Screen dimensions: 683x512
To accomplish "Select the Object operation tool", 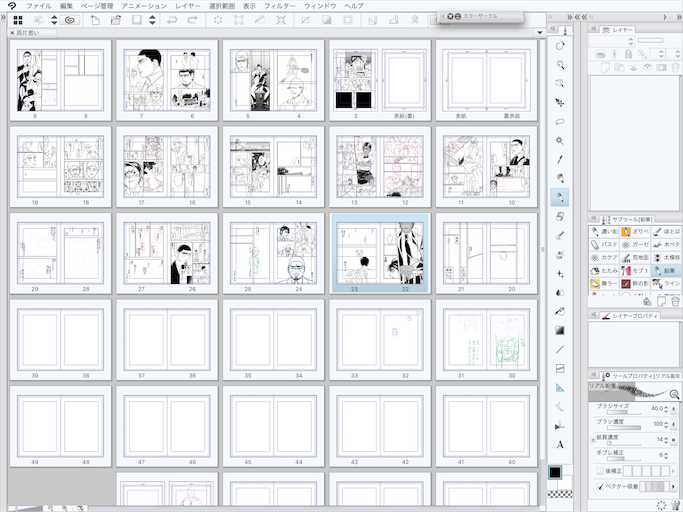I will click(x=560, y=83).
